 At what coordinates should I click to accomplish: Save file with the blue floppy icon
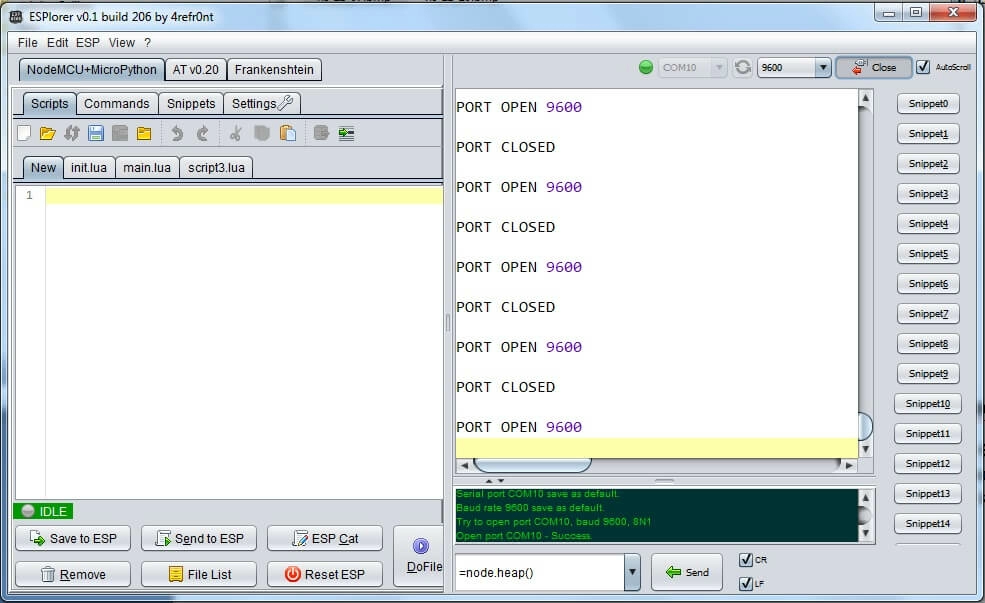pyautogui.click(x=96, y=133)
